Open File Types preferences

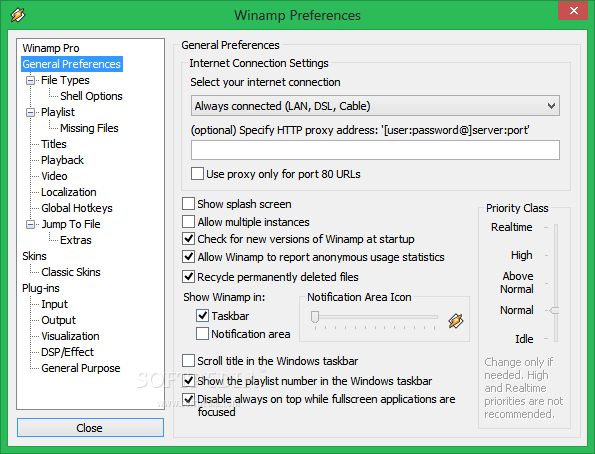[x=65, y=80]
